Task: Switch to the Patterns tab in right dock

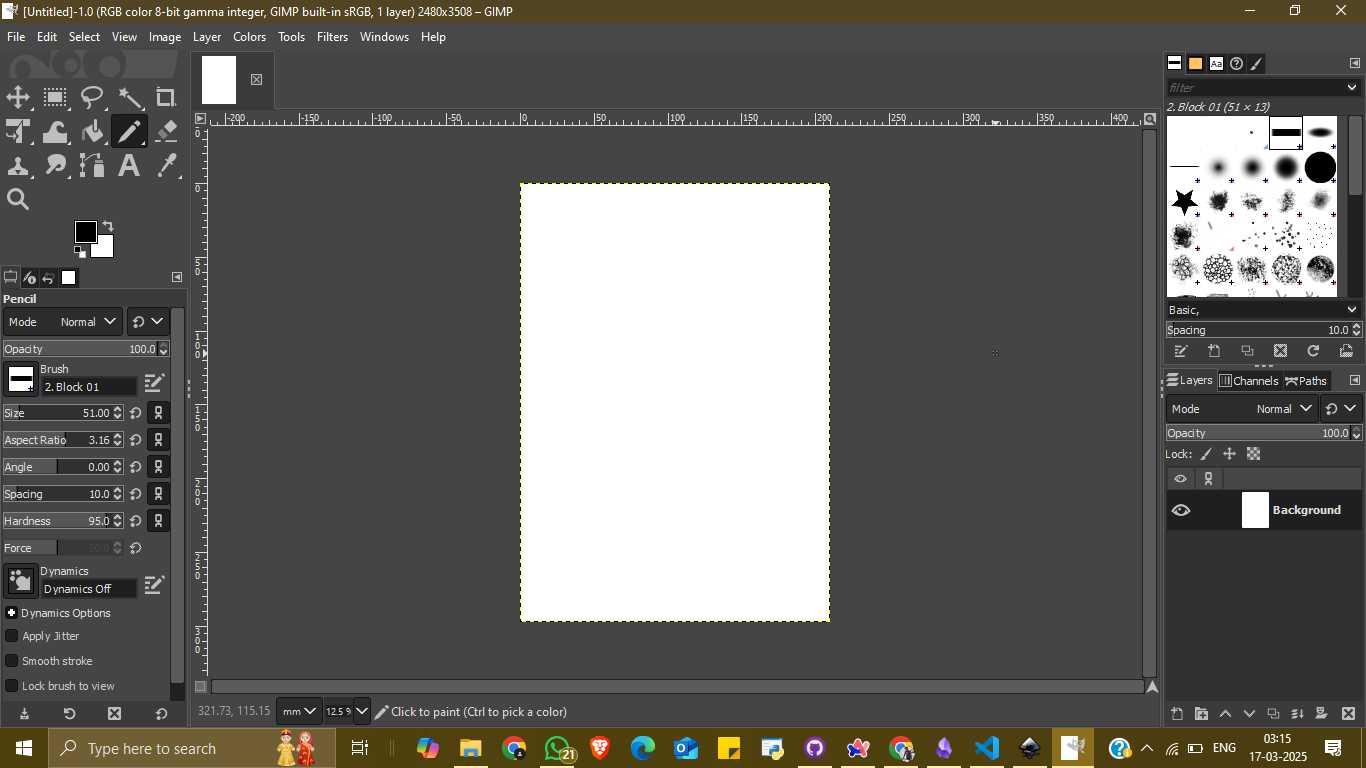Action: [1195, 63]
